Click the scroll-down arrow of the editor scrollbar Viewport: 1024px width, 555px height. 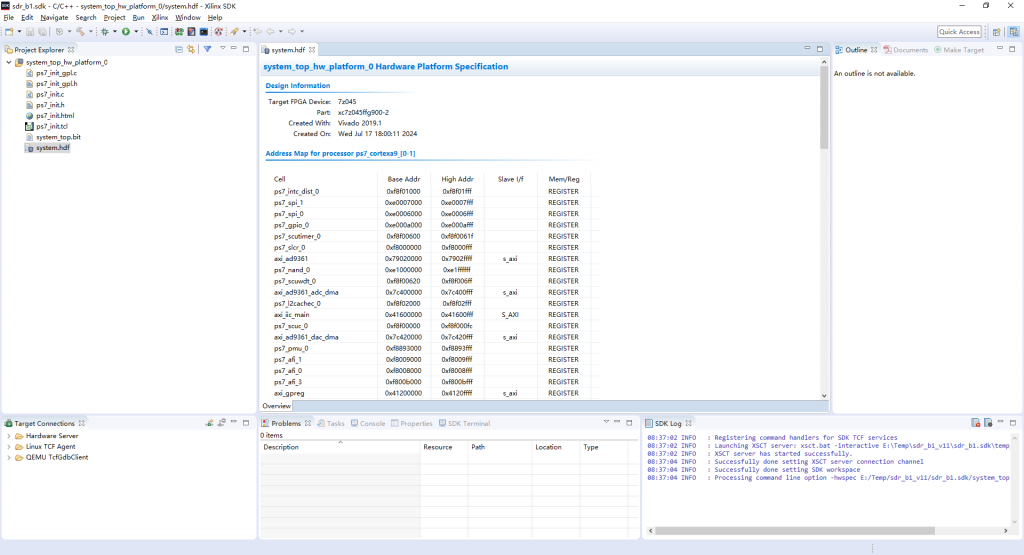[824, 396]
